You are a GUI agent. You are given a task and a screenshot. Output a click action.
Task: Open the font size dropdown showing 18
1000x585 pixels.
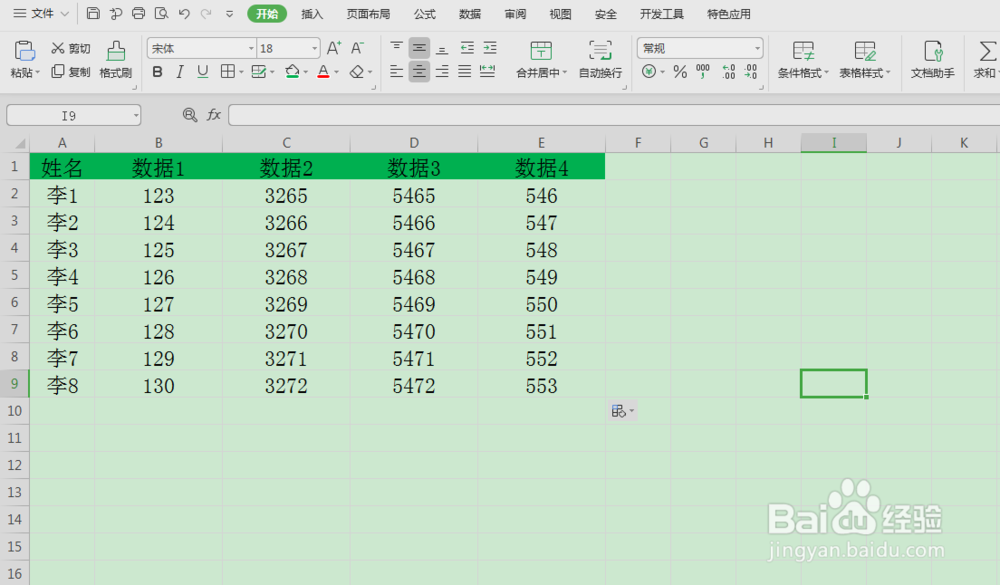click(x=314, y=48)
